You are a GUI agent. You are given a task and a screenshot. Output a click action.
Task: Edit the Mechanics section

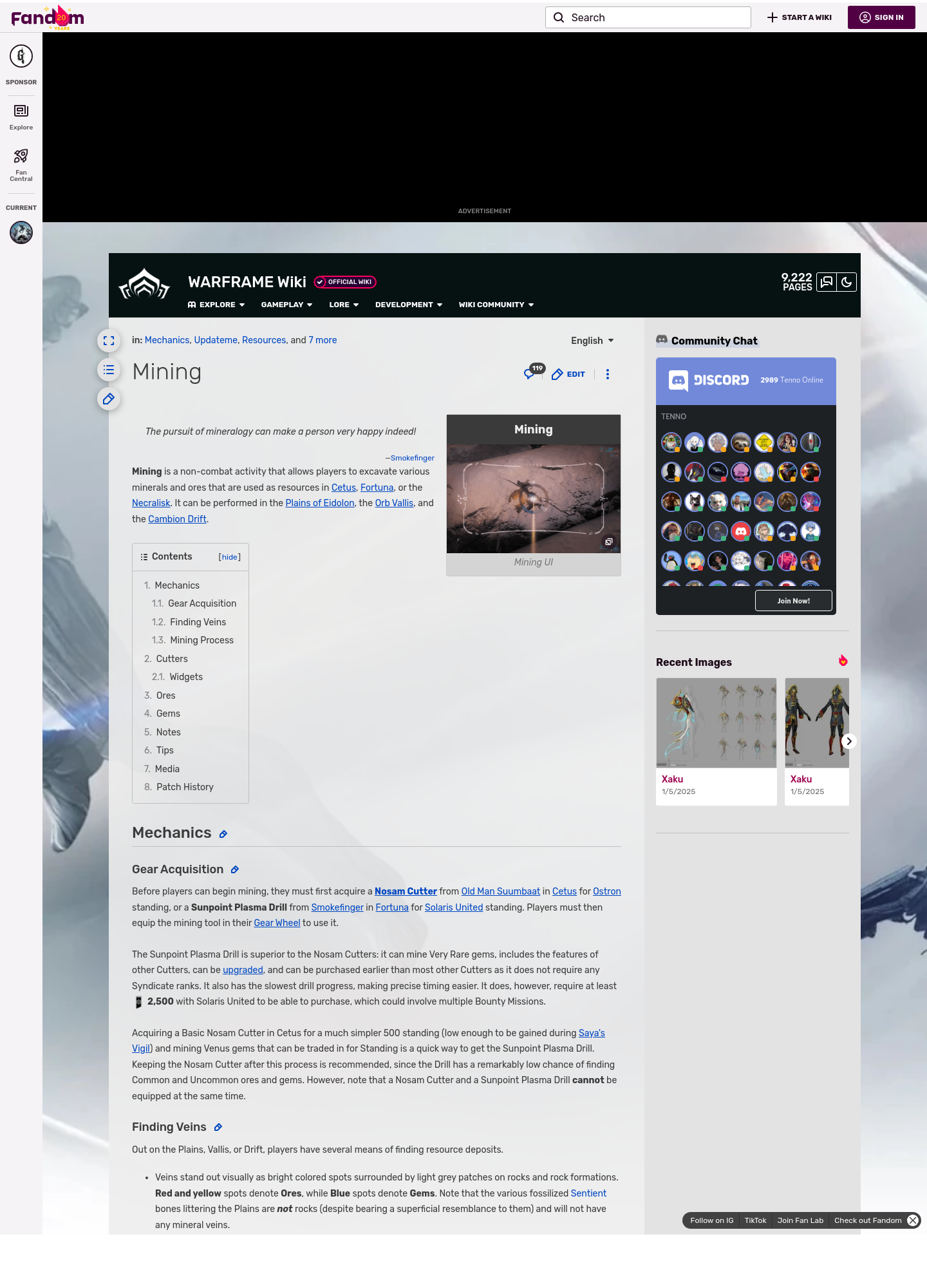223,834
